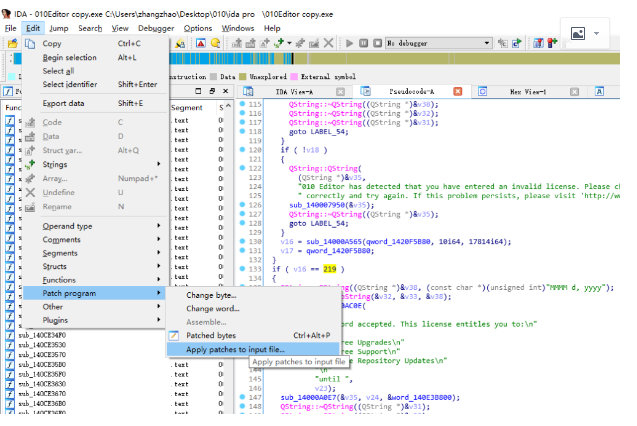This screenshot has width=637, height=426.
Task: Click the Functions panel restore icon
Action: pos(212,91)
